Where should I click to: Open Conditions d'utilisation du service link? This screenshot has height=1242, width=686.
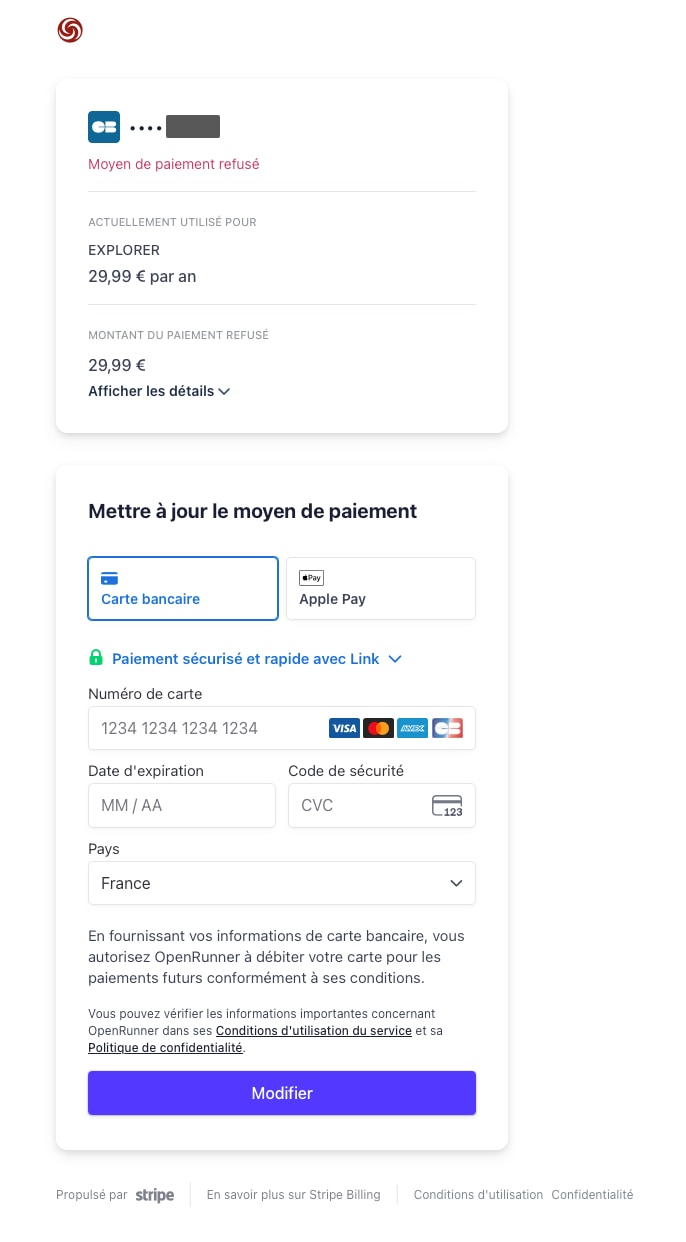point(314,1030)
